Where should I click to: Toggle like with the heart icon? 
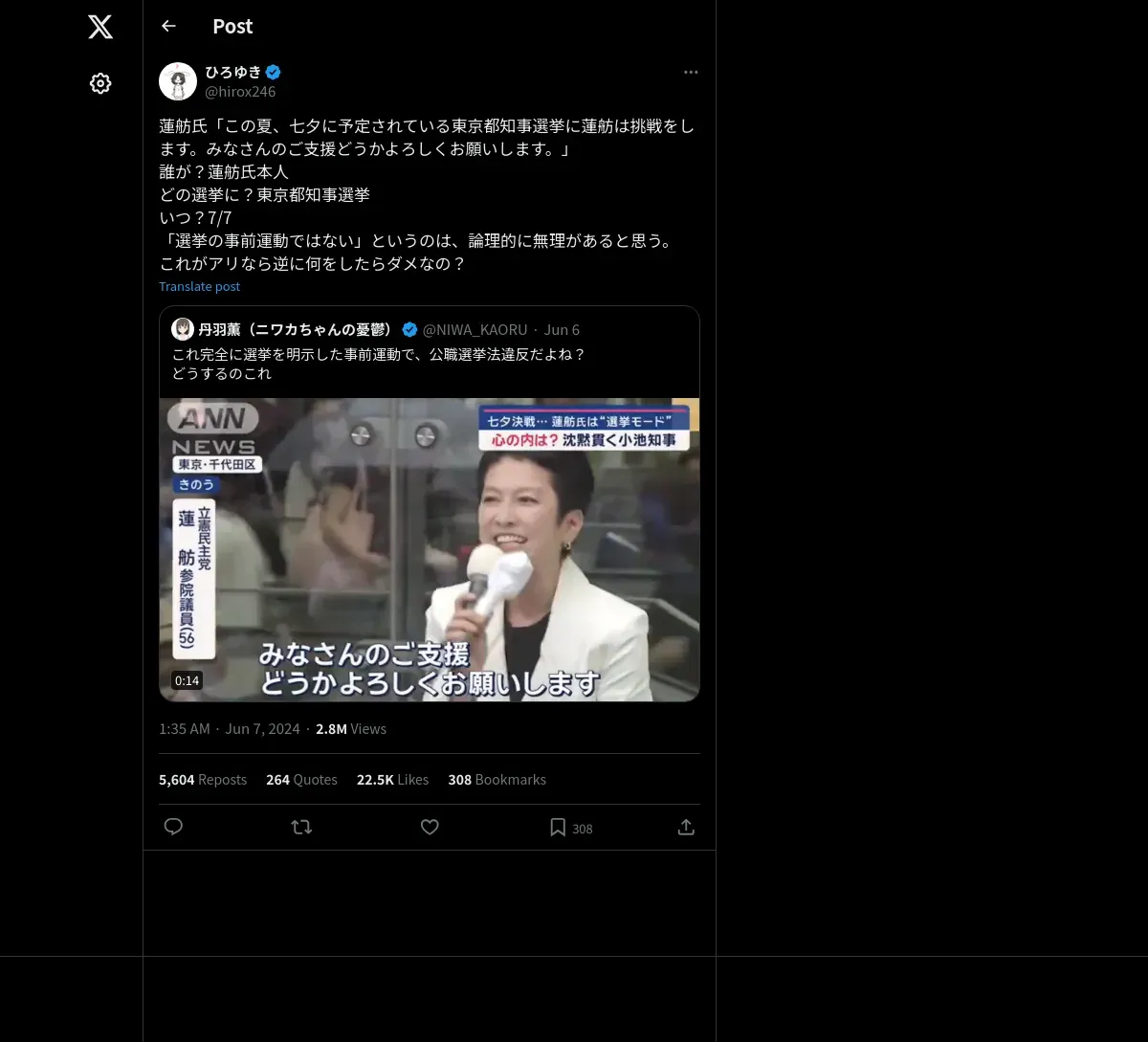pyautogui.click(x=430, y=827)
